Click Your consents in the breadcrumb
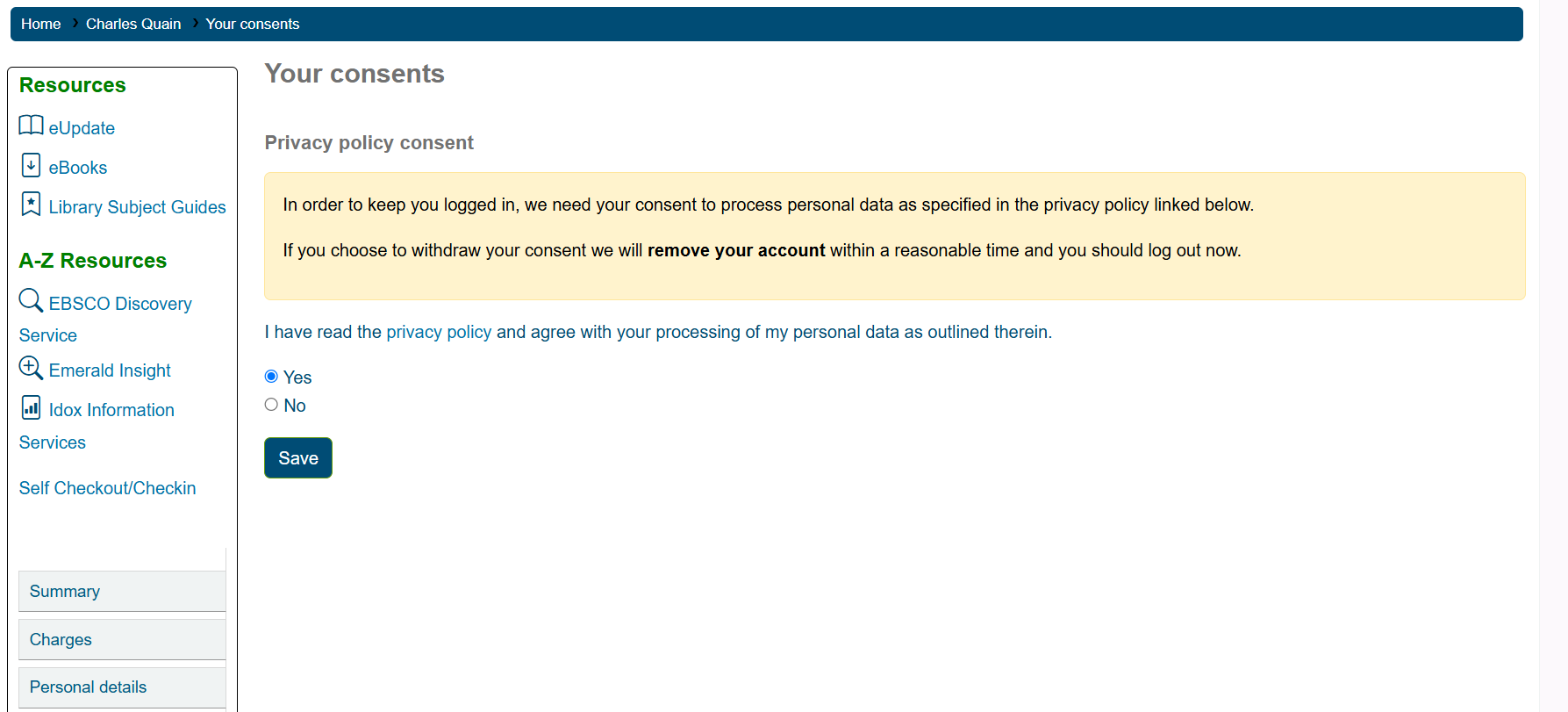The image size is (1568, 712). point(253,25)
